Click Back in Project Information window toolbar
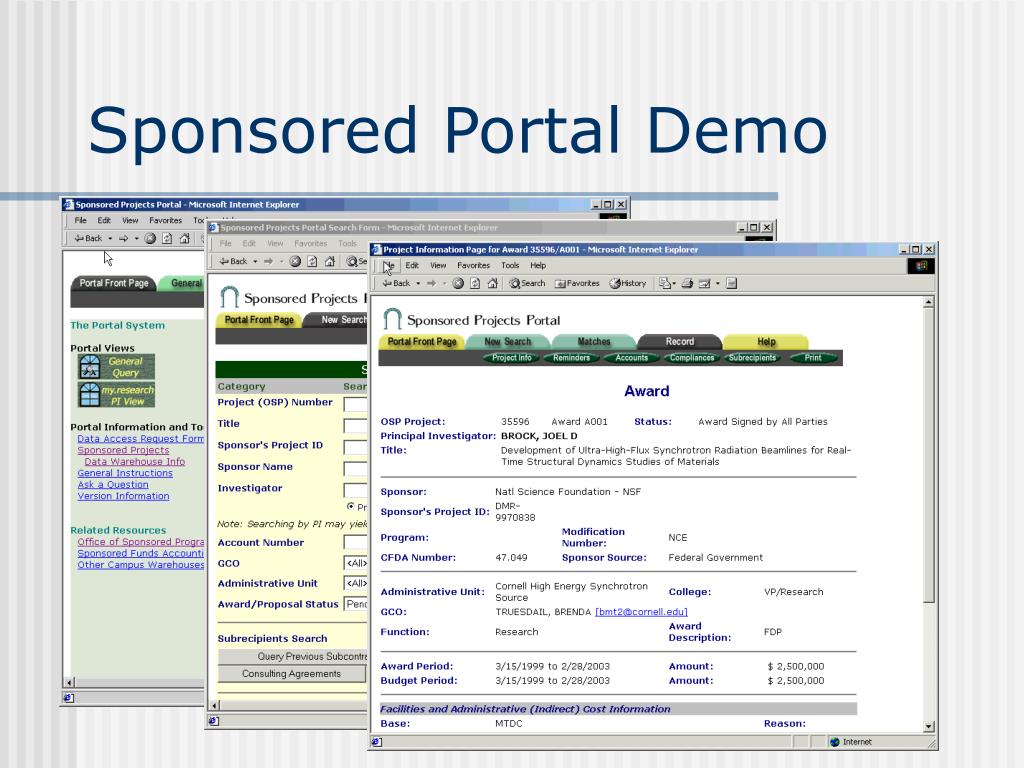1024x768 pixels. coord(396,283)
